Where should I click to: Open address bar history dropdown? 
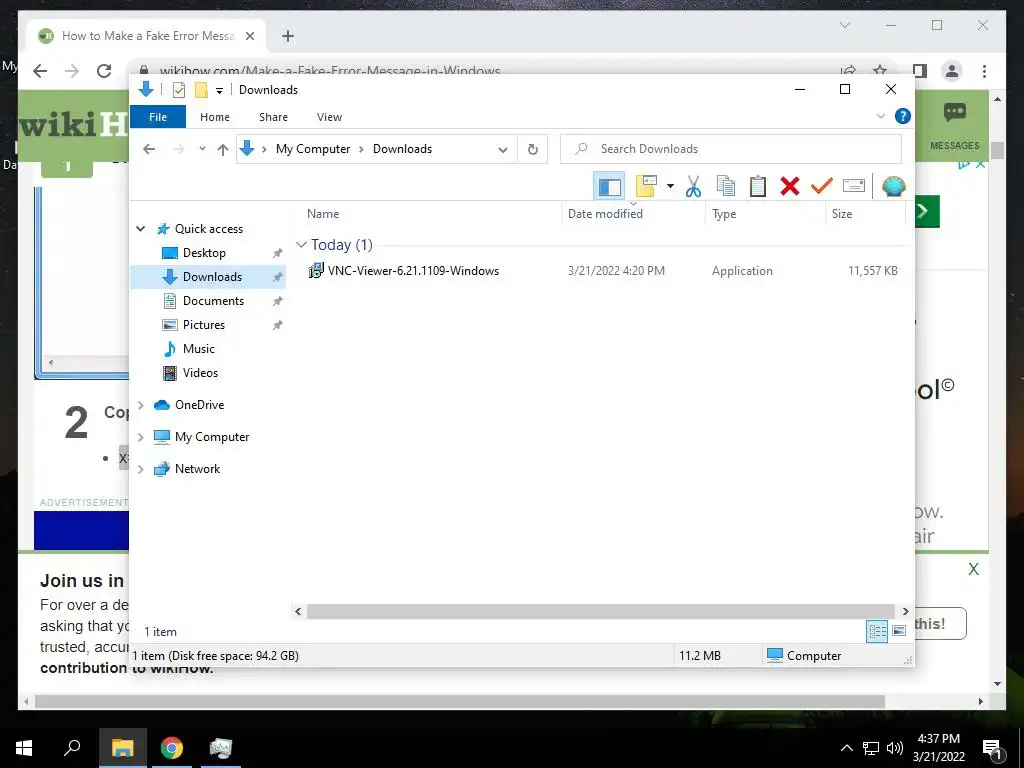click(x=503, y=150)
